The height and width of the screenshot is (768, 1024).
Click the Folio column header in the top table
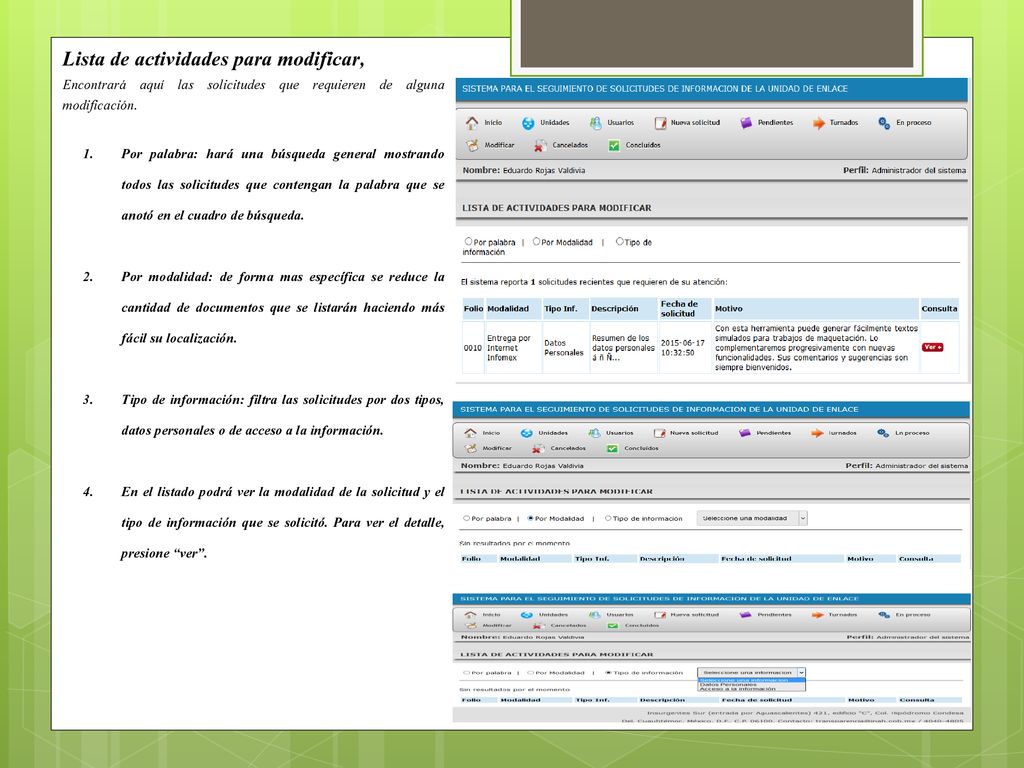[473, 309]
